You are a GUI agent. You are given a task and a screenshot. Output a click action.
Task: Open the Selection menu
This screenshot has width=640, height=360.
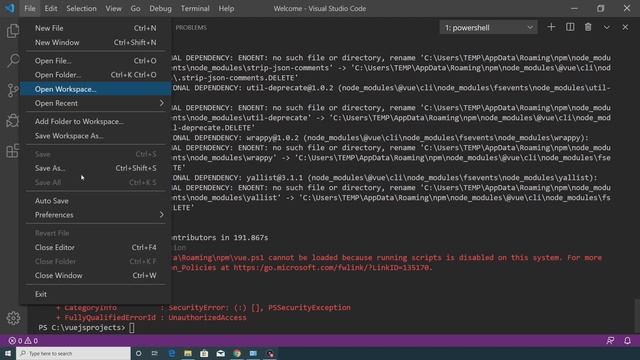coord(81,8)
